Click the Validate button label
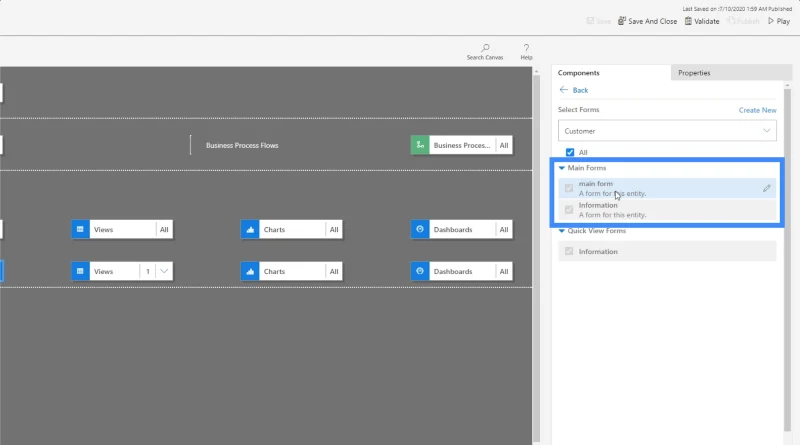The width and height of the screenshot is (800, 445). pos(707,21)
